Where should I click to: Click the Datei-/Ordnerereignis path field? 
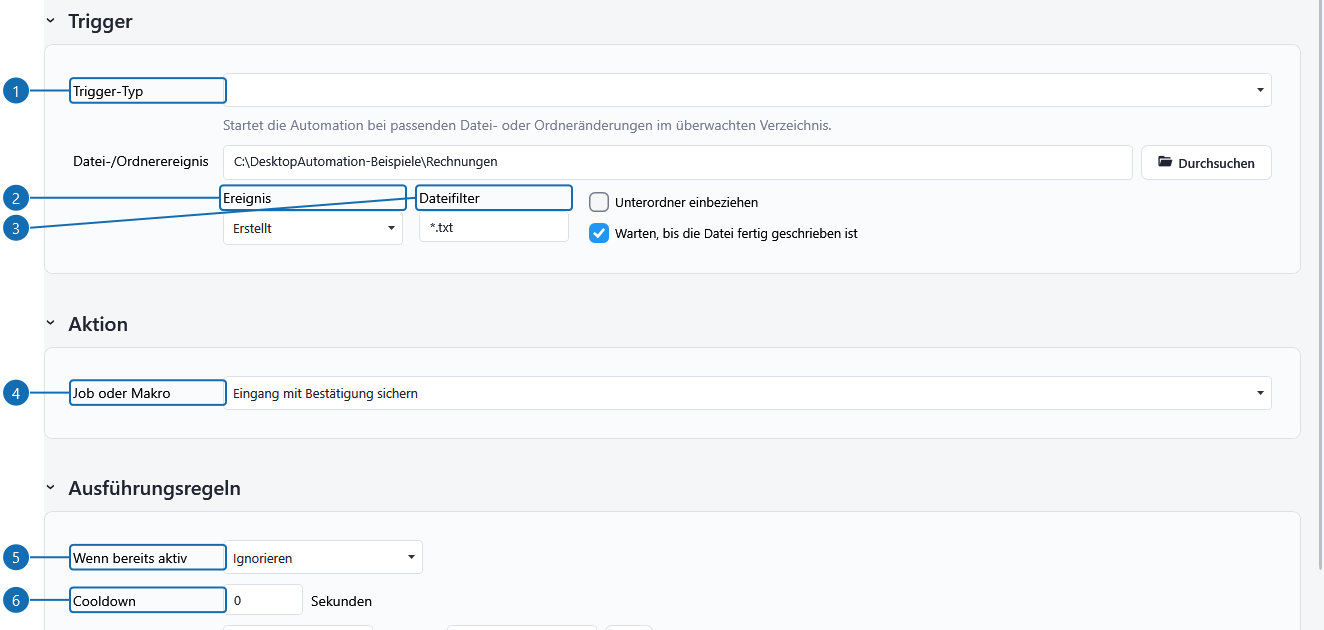point(677,162)
